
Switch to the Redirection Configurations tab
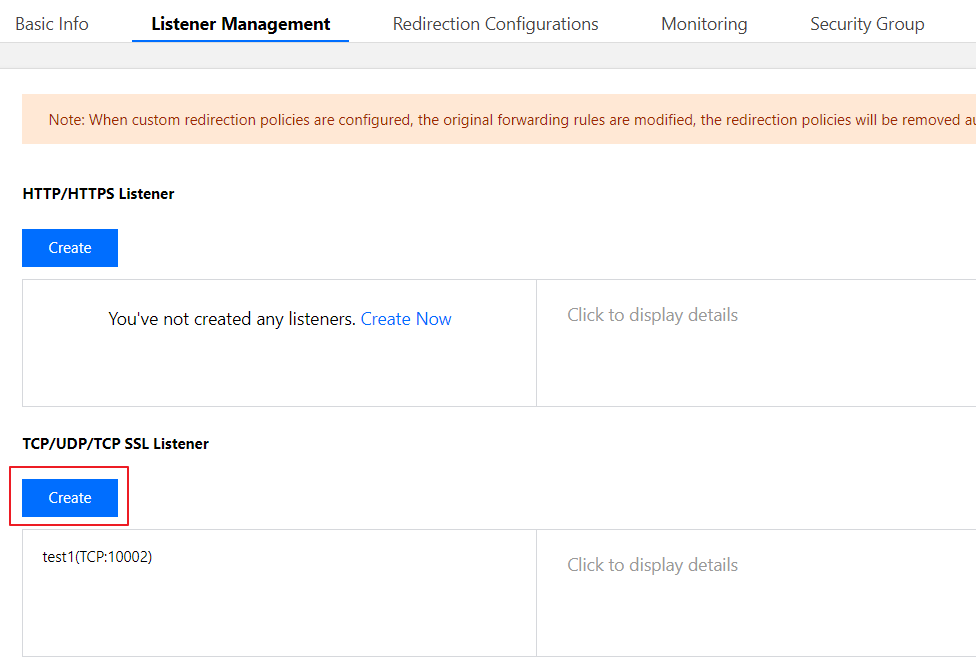[x=495, y=24]
